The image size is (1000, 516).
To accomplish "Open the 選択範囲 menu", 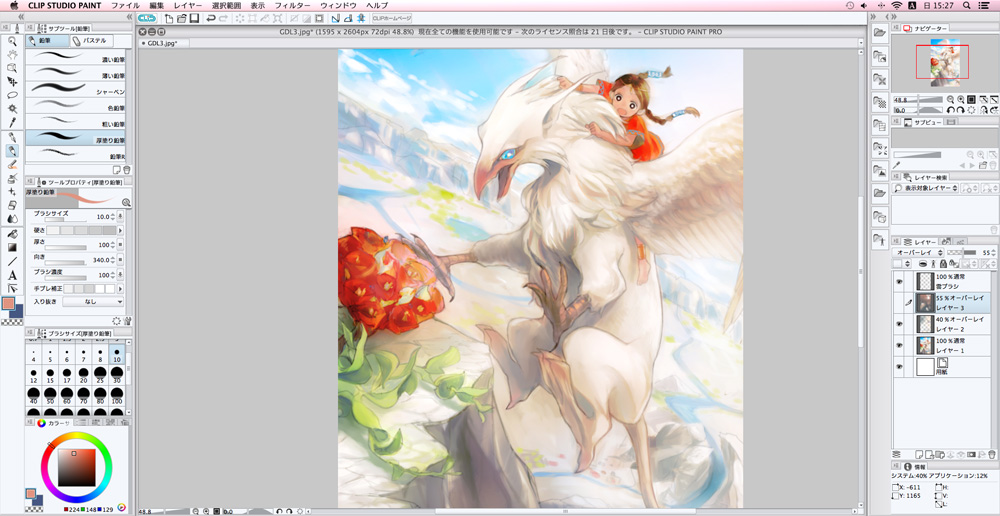I will (226, 5).
